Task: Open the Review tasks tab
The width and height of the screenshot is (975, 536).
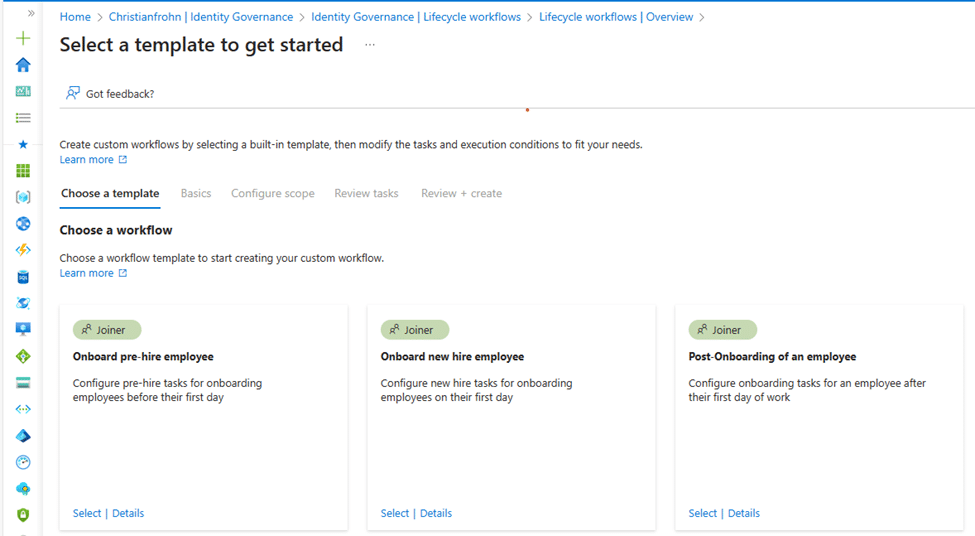Action: click(x=366, y=193)
